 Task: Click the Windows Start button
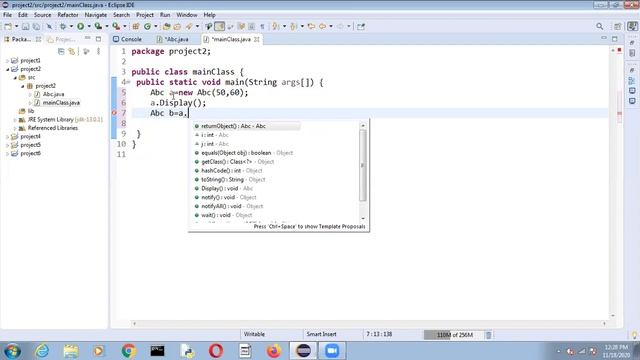13,351
